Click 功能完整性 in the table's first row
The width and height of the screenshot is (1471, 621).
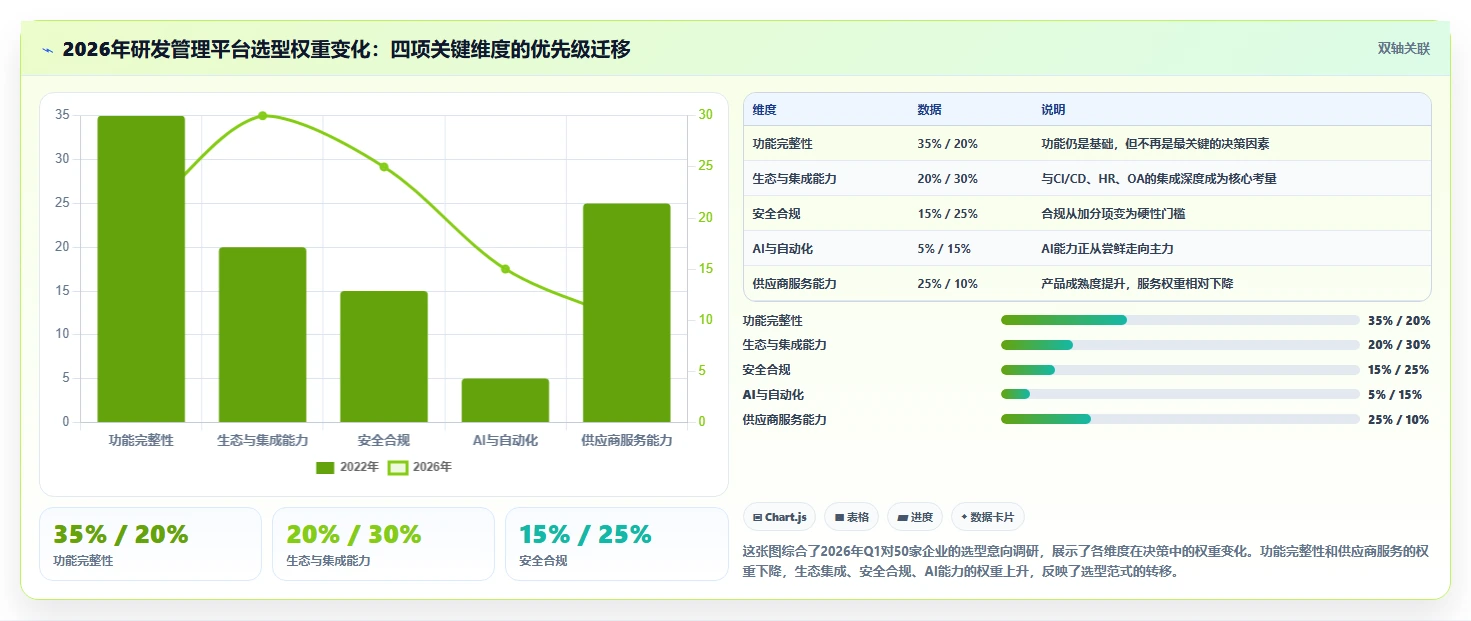[783, 144]
